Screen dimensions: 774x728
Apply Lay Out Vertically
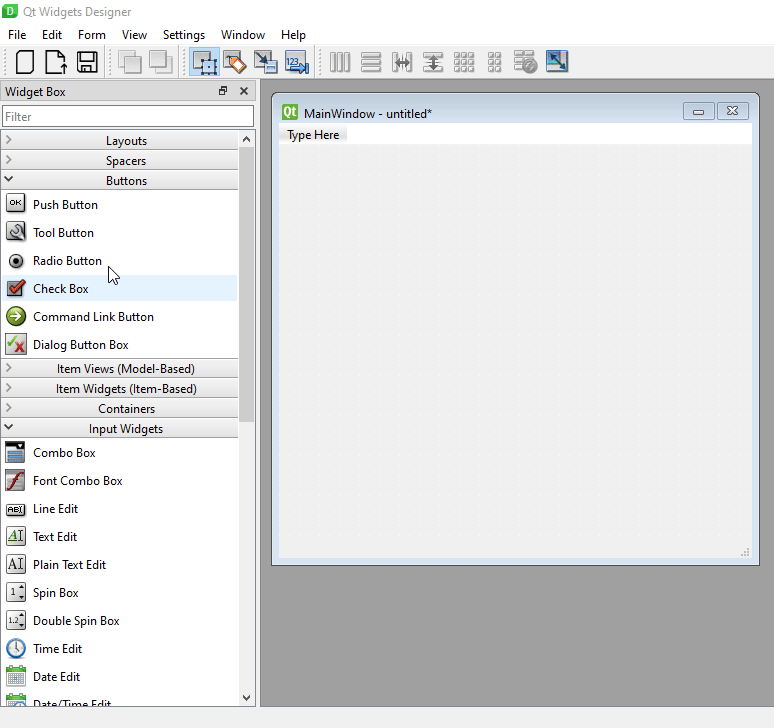(x=371, y=62)
